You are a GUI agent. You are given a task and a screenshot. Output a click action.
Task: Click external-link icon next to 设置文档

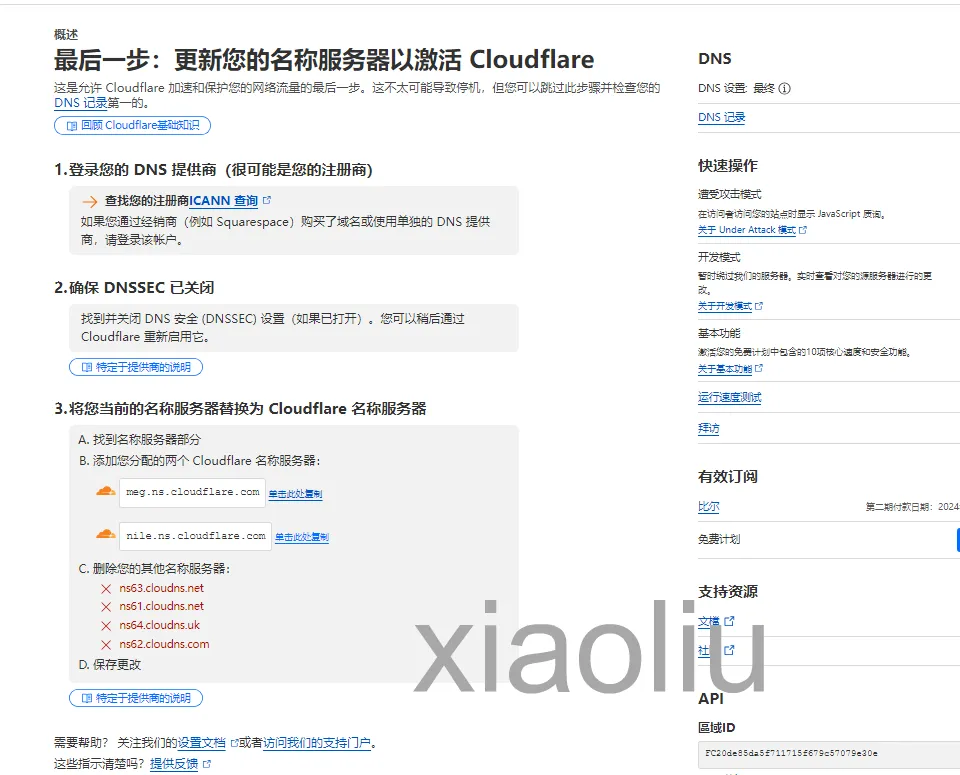pyautogui.click(x=234, y=743)
